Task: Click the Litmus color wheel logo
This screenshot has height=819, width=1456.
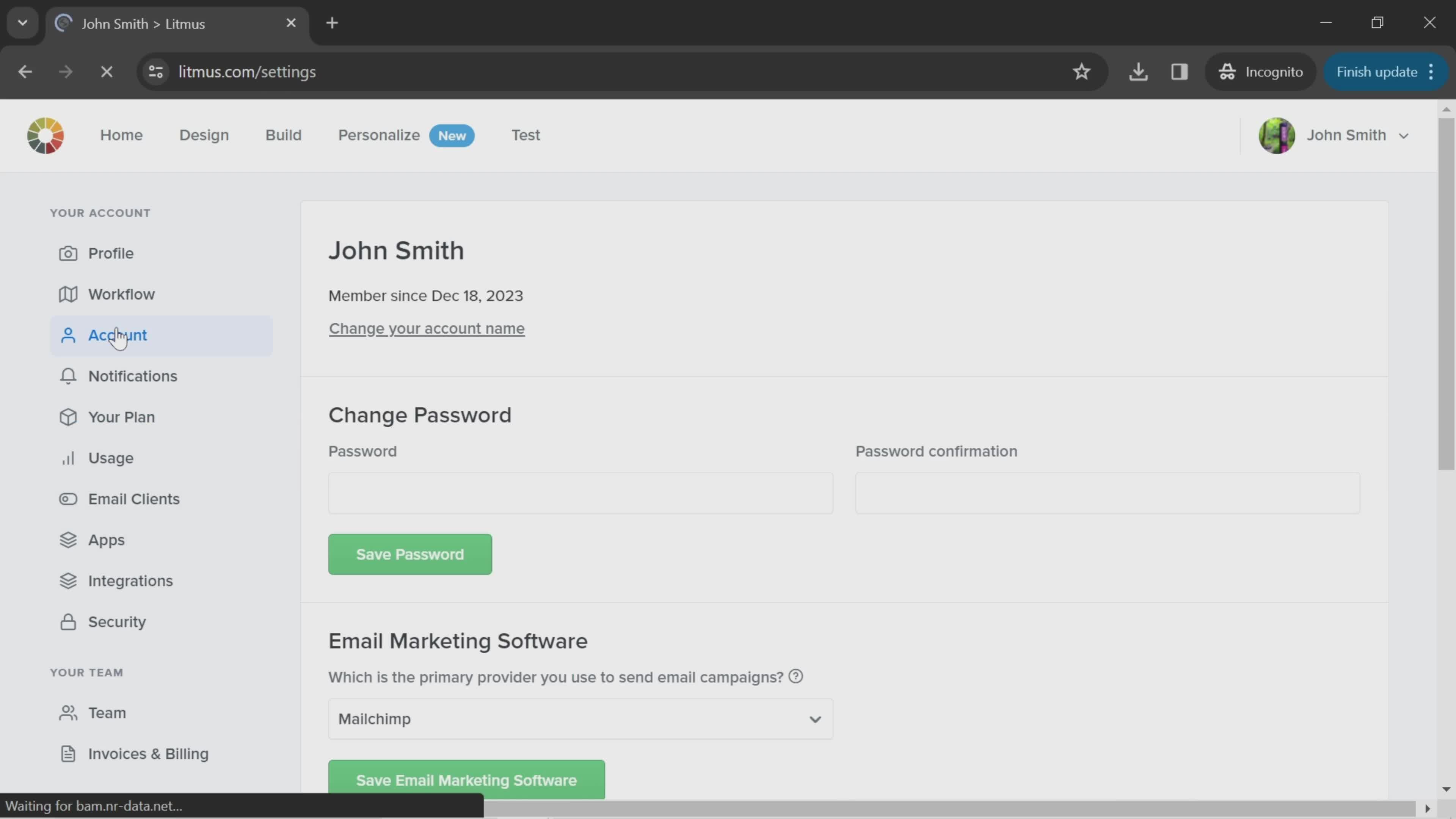Action: click(45, 136)
